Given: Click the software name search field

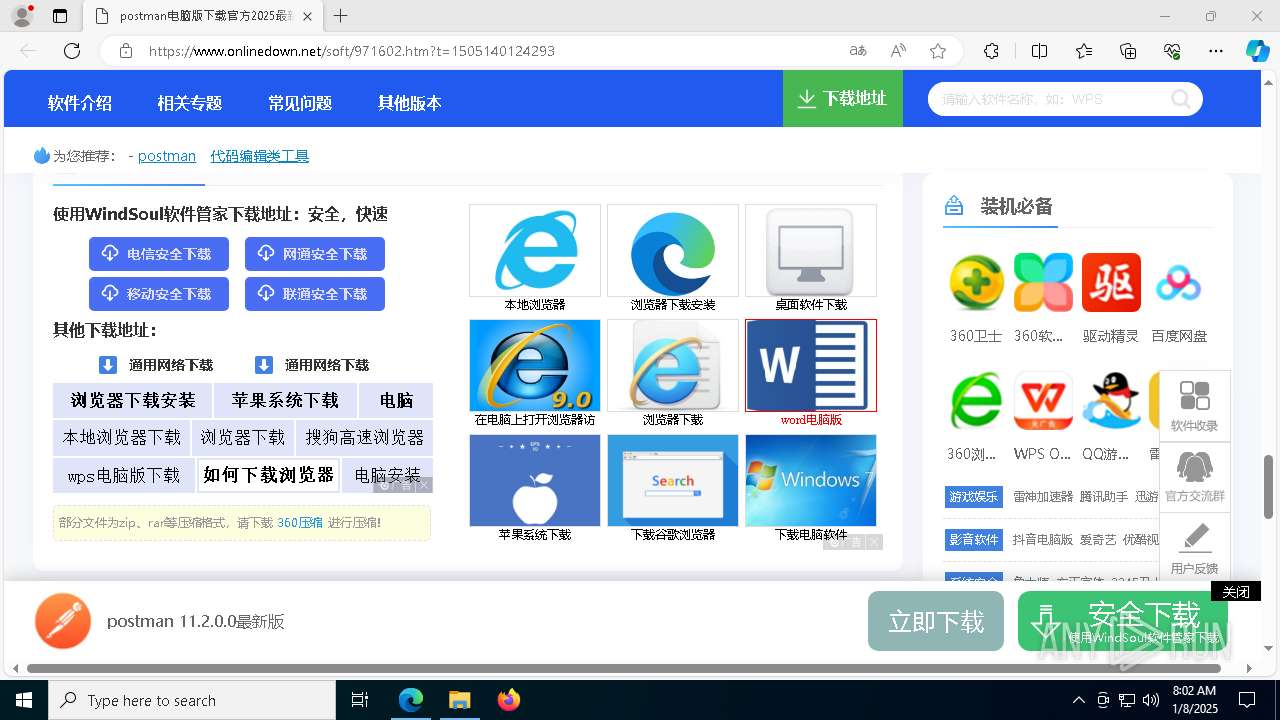Looking at the screenshot, I should 1050,99.
